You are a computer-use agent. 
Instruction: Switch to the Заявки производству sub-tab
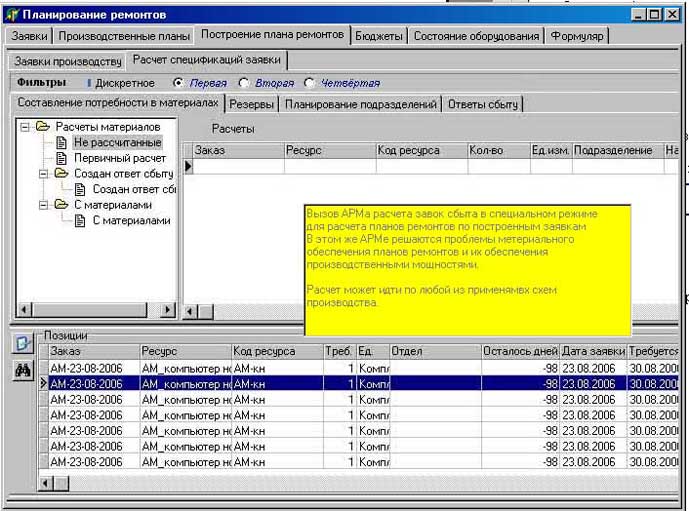(68, 61)
